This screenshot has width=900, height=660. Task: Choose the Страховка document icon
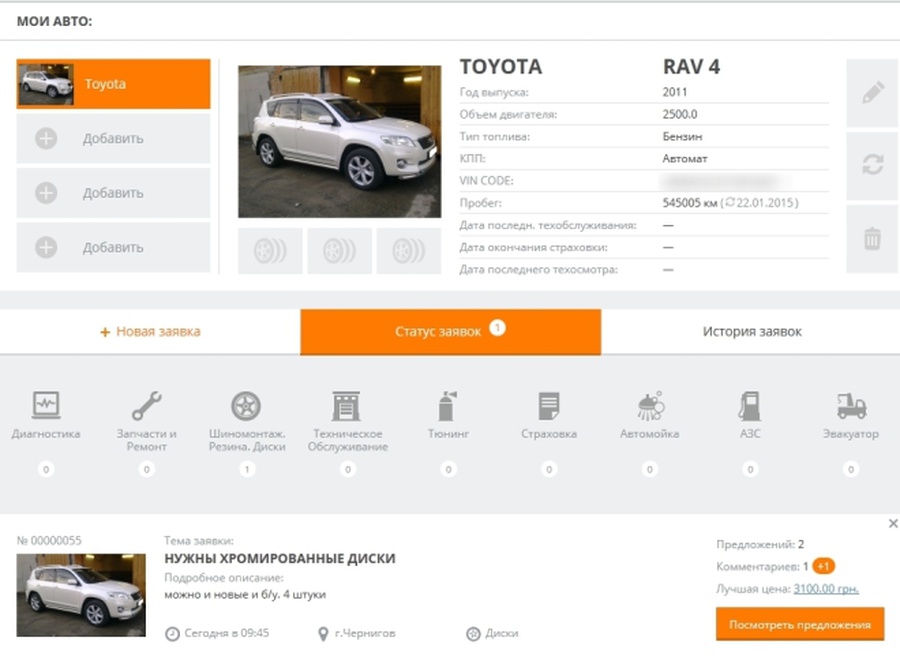tap(549, 405)
